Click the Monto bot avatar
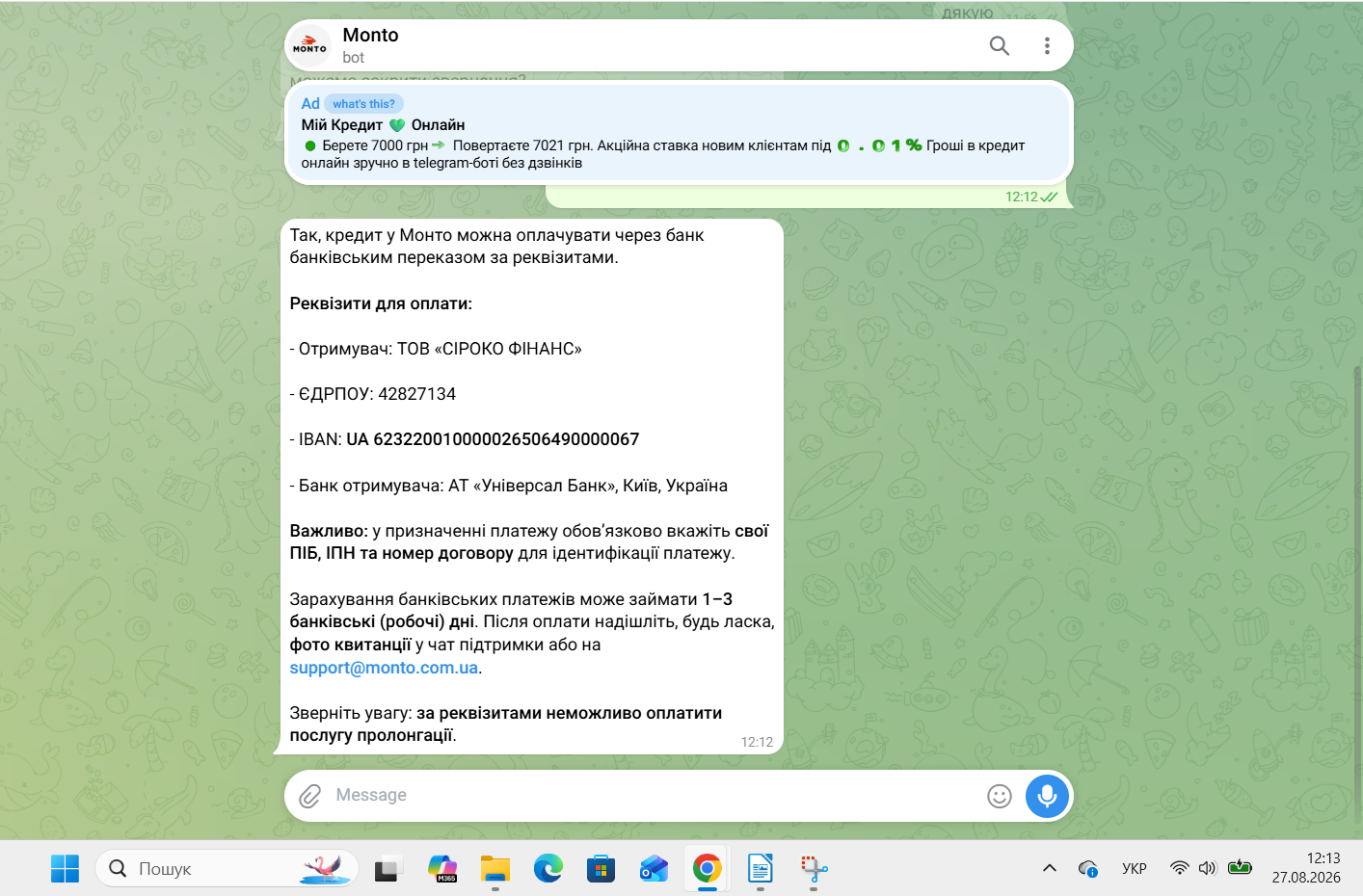The width and height of the screenshot is (1363, 896). [309, 45]
